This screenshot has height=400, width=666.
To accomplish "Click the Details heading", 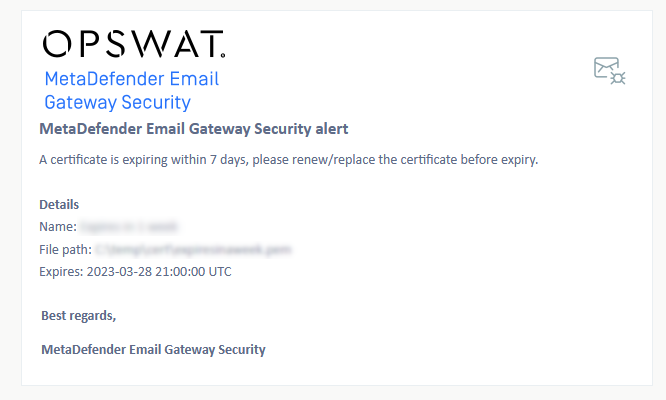I will click(59, 205).
